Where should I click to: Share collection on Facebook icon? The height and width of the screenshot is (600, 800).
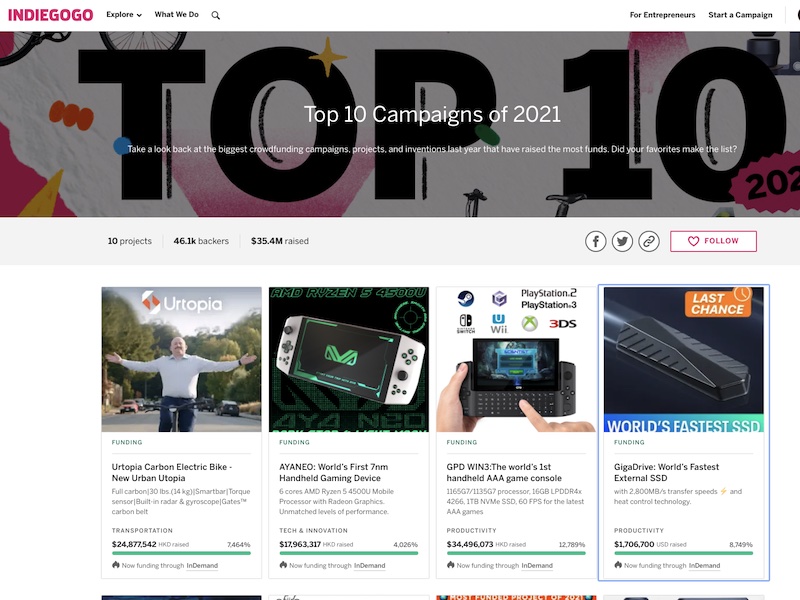pos(595,241)
